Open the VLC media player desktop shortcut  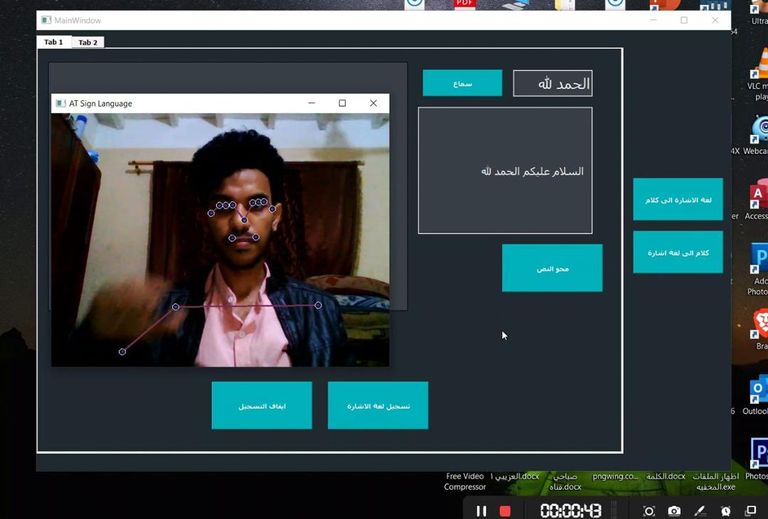point(758,73)
